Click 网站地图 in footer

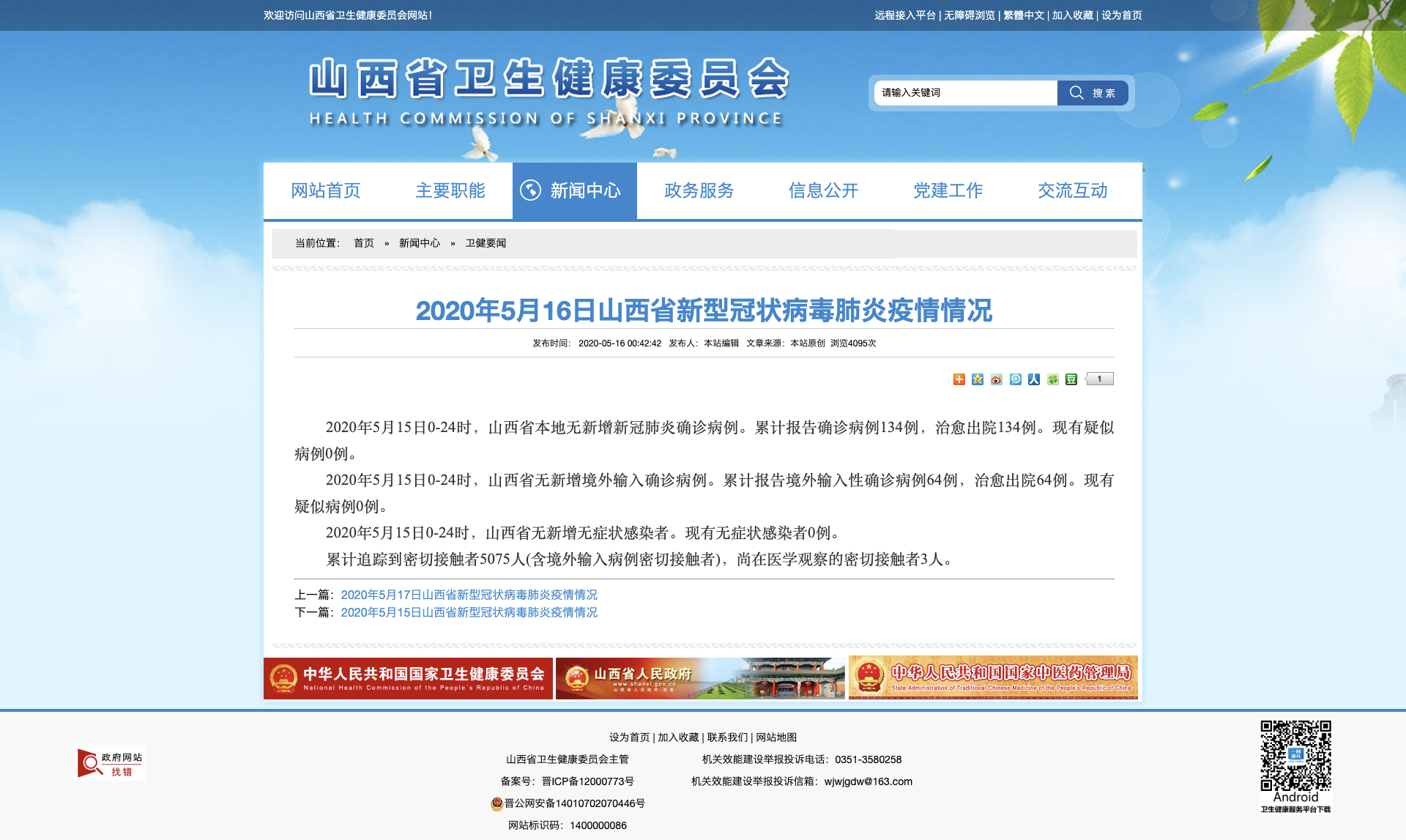pos(776,737)
